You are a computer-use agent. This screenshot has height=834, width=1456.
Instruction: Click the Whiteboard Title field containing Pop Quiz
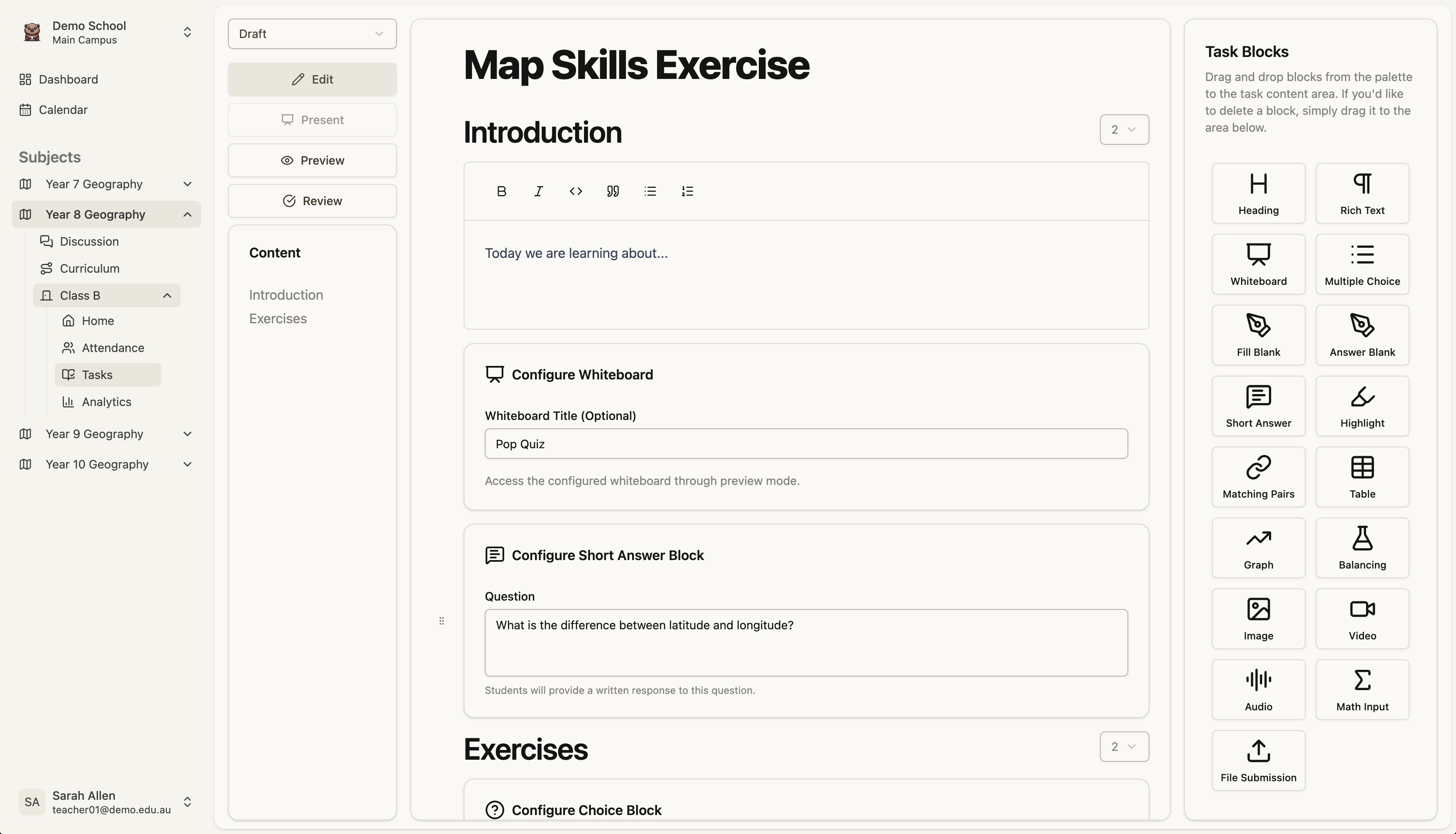pyautogui.click(x=806, y=443)
